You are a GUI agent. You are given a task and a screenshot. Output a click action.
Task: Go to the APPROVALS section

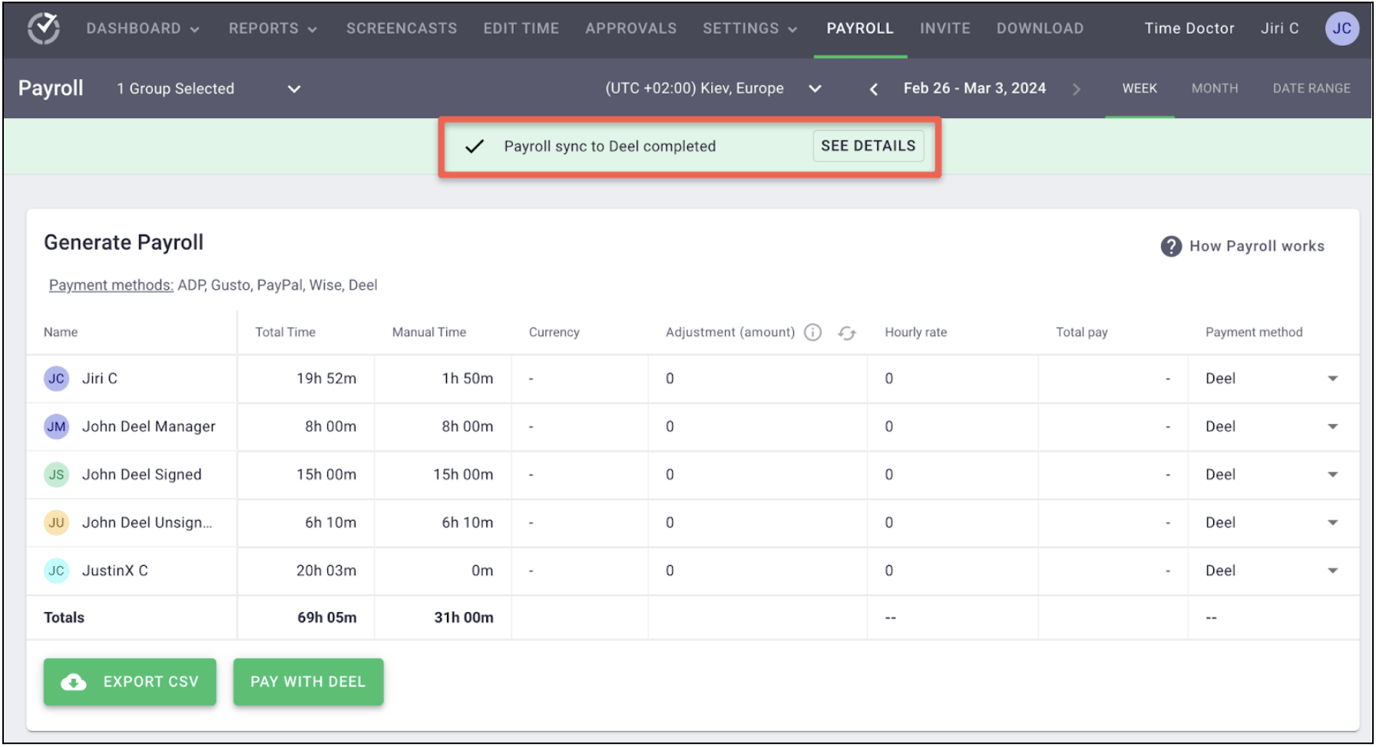click(631, 29)
